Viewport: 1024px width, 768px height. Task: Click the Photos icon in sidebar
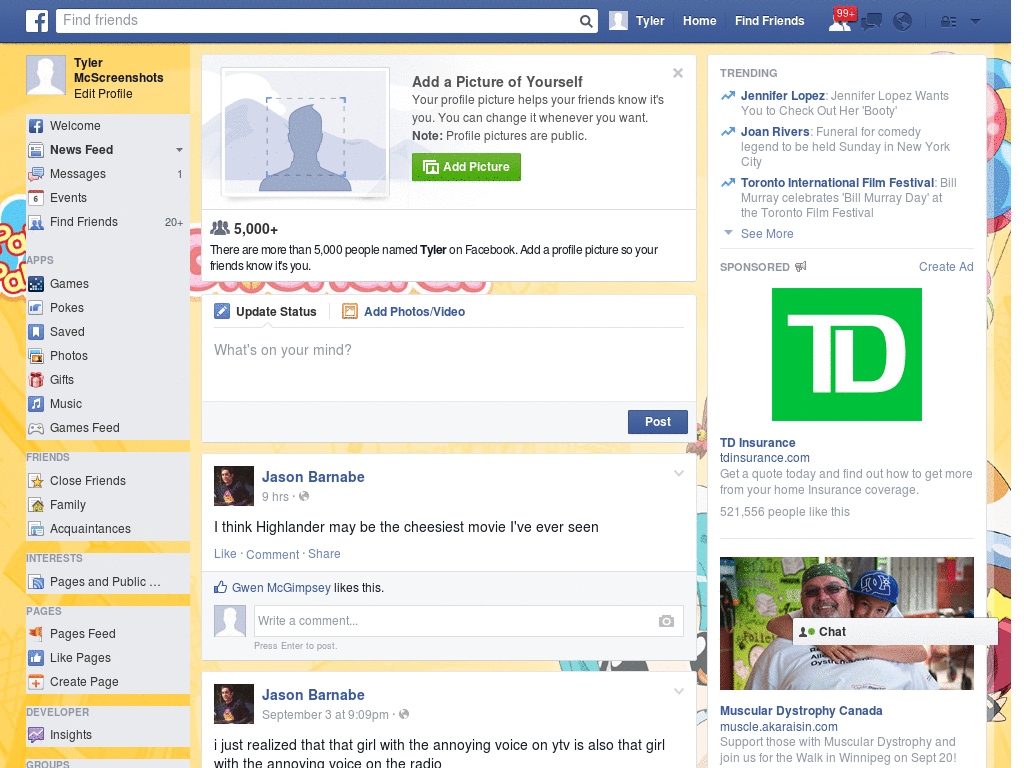[x=36, y=356]
